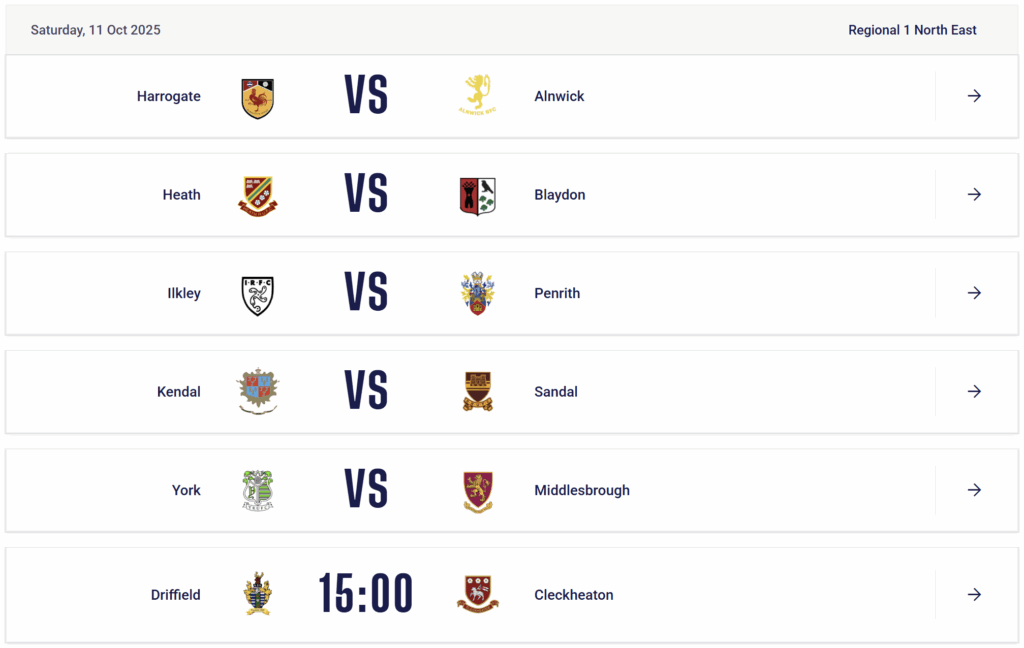Open Harrogate vs Alnwick match arrow
The height and width of the screenshot is (648, 1024).
[974, 96]
